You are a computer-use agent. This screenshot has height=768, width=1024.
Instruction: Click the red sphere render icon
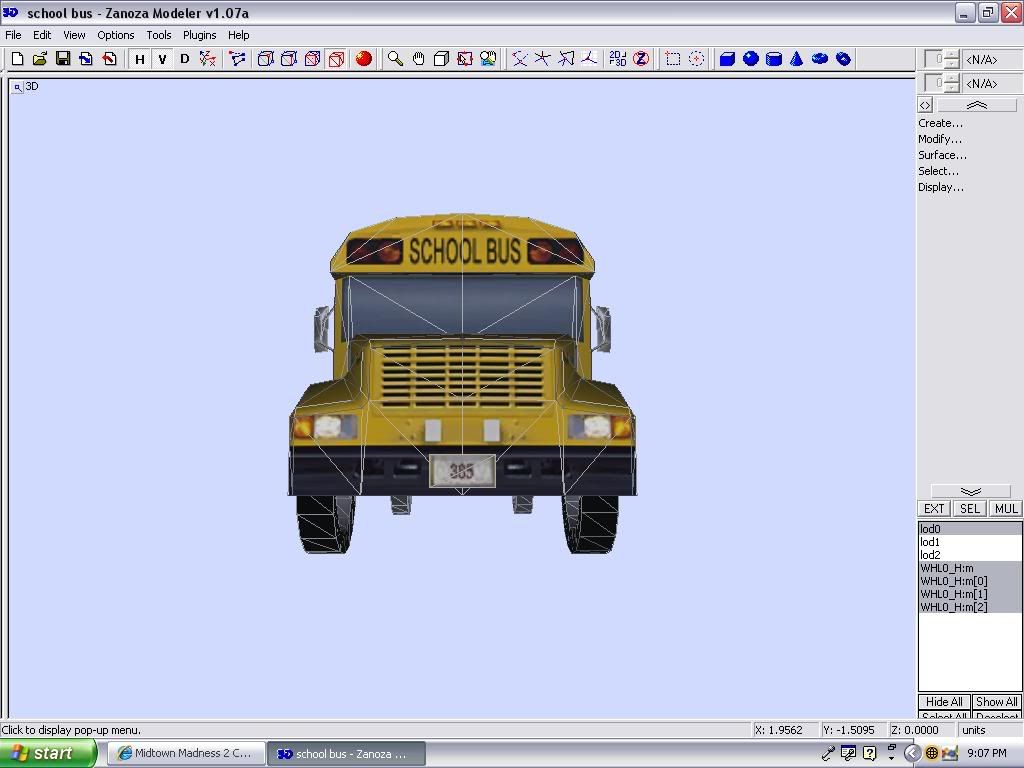coord(364,59)
